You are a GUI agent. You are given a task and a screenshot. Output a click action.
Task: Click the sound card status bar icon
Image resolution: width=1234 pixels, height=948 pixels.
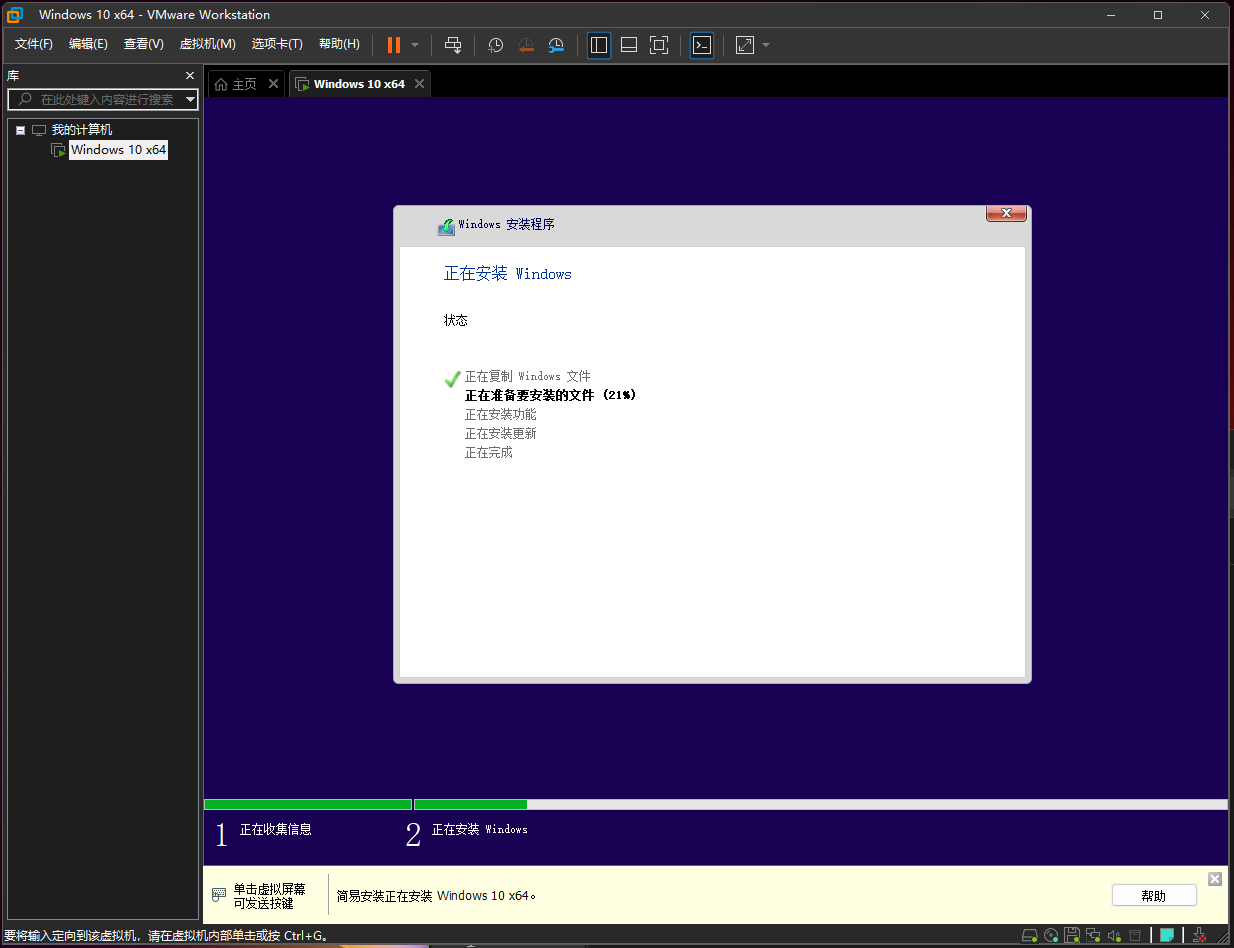(1114, 936)
